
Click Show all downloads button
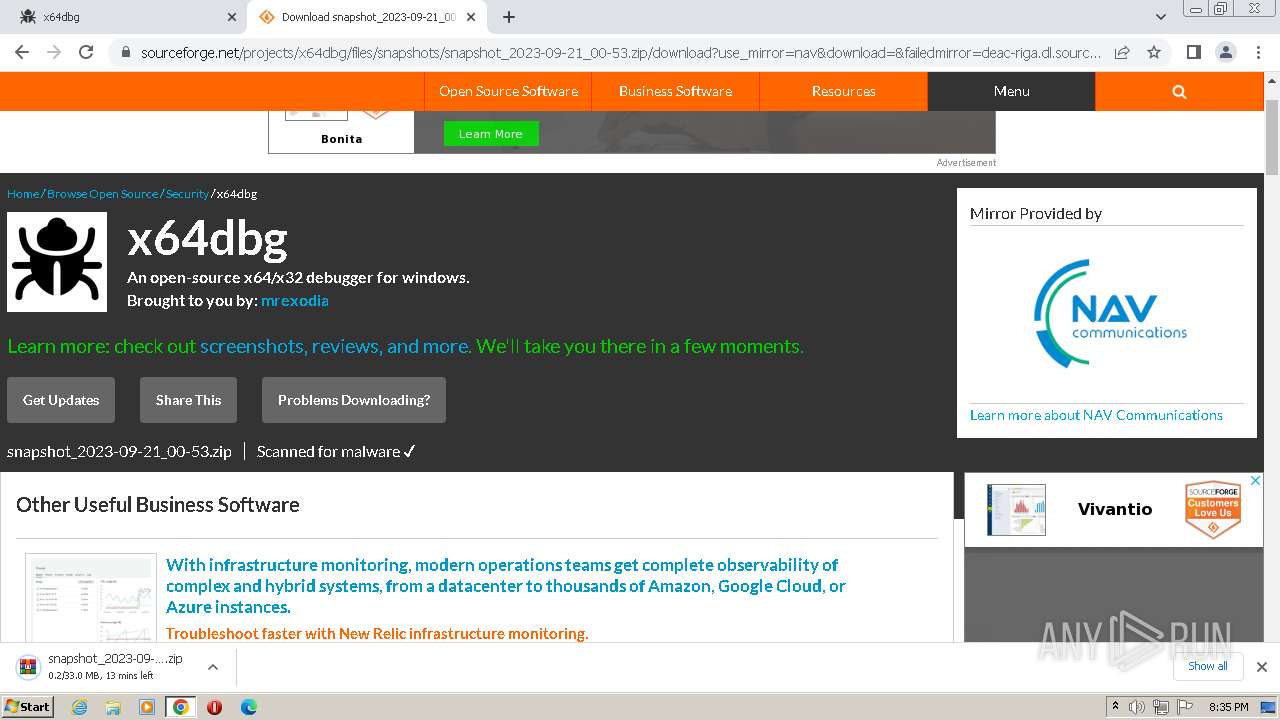tap(1208, 666)
